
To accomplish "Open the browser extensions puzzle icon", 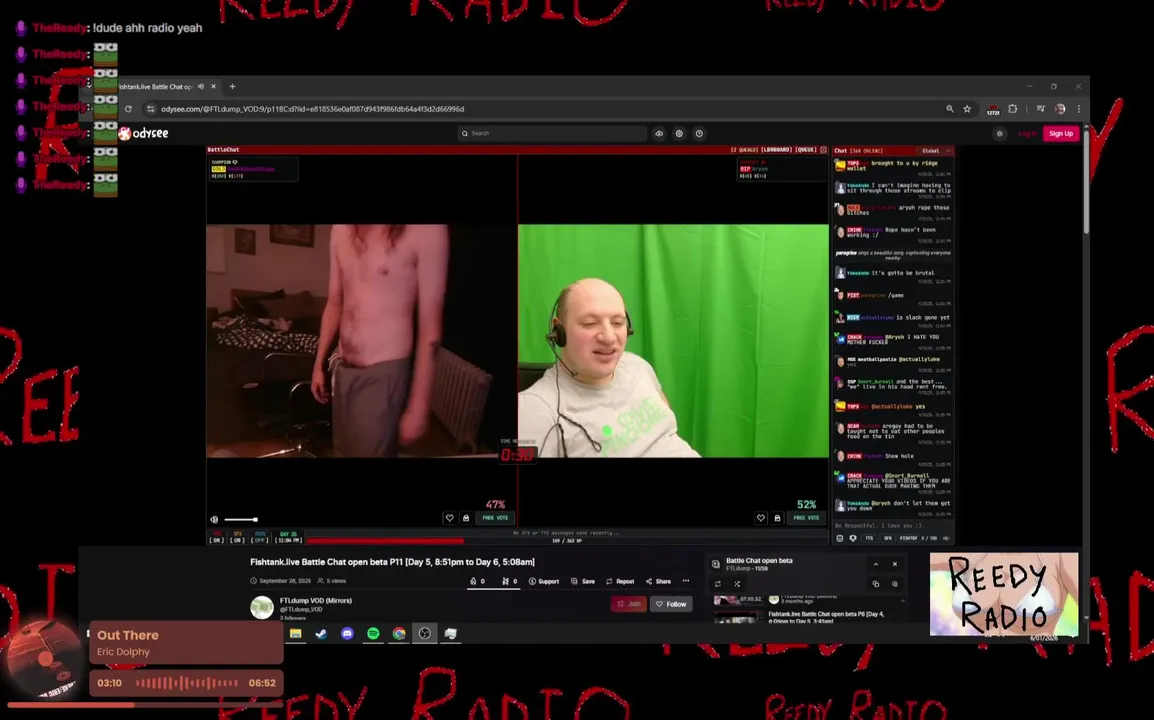I will pyautogui.click(x=1013, y=109).
